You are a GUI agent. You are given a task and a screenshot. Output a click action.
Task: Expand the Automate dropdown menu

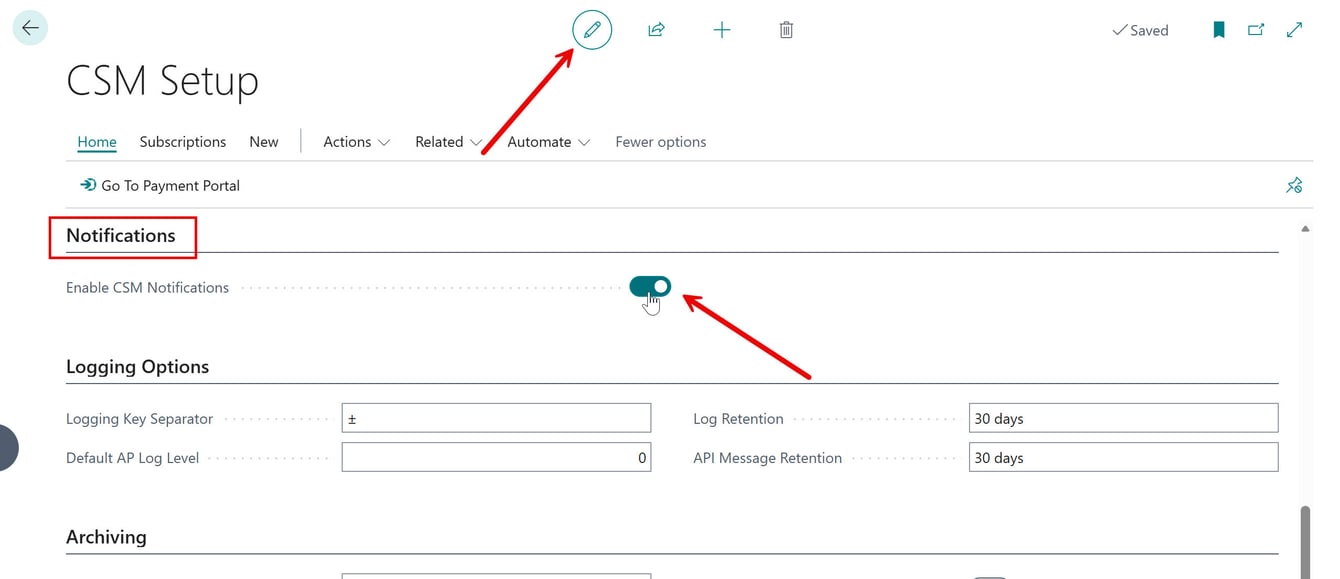click(x=549, y=142)
